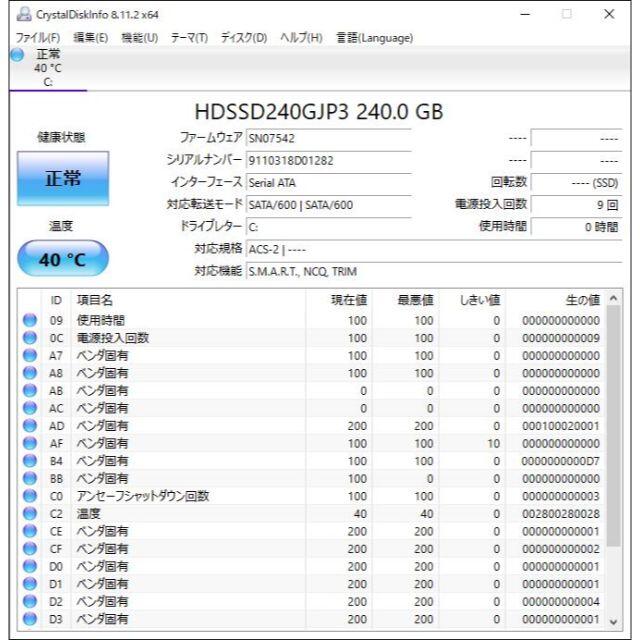This screenshot has width=640, height=640.
Task: Click status icon for row BB
Action: [x=29, y=478]
